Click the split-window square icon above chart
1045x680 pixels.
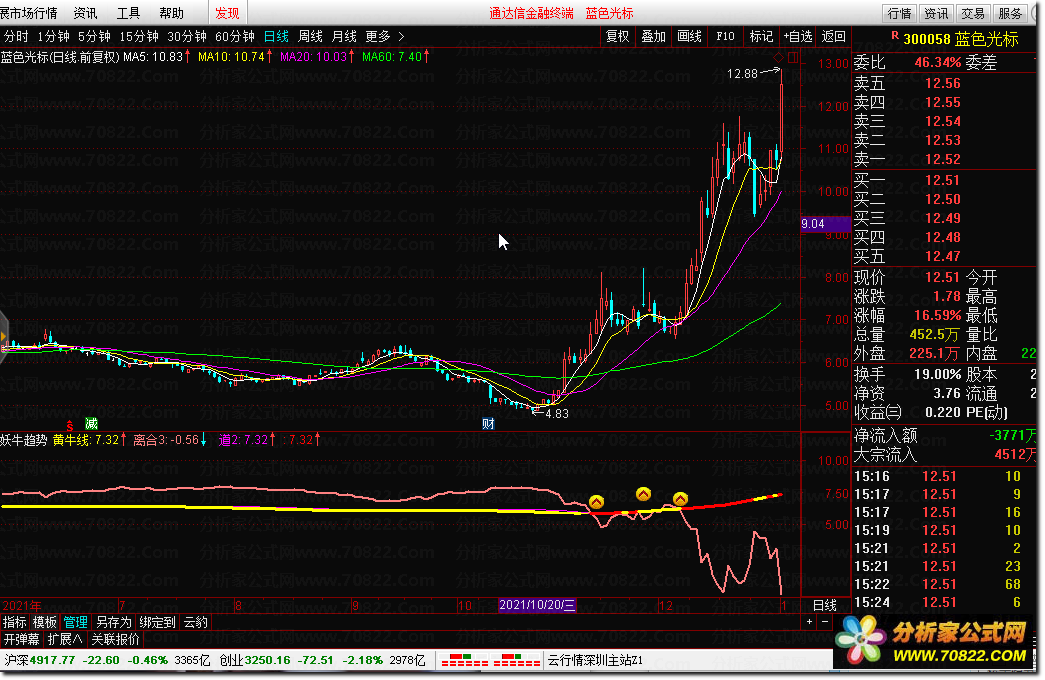point(793,57)
